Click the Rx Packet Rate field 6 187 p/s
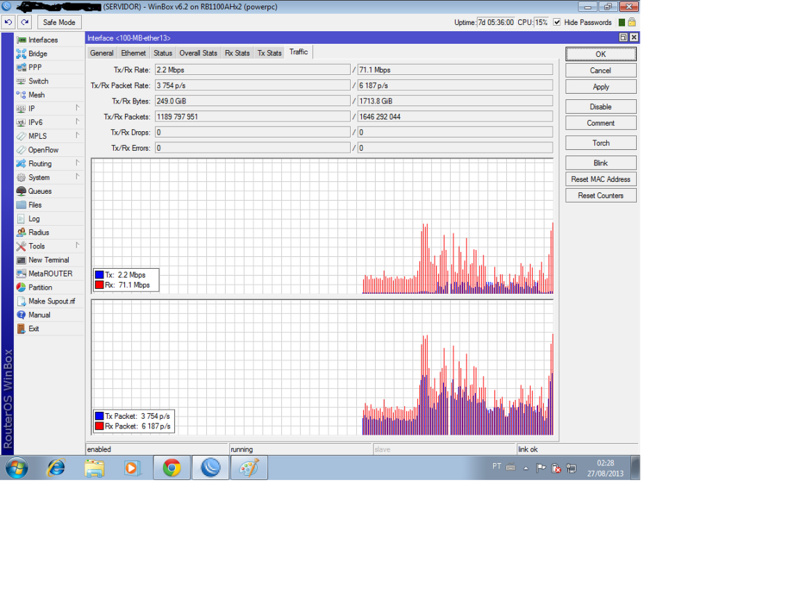The image size is (800, 600). tap(455, 86)
